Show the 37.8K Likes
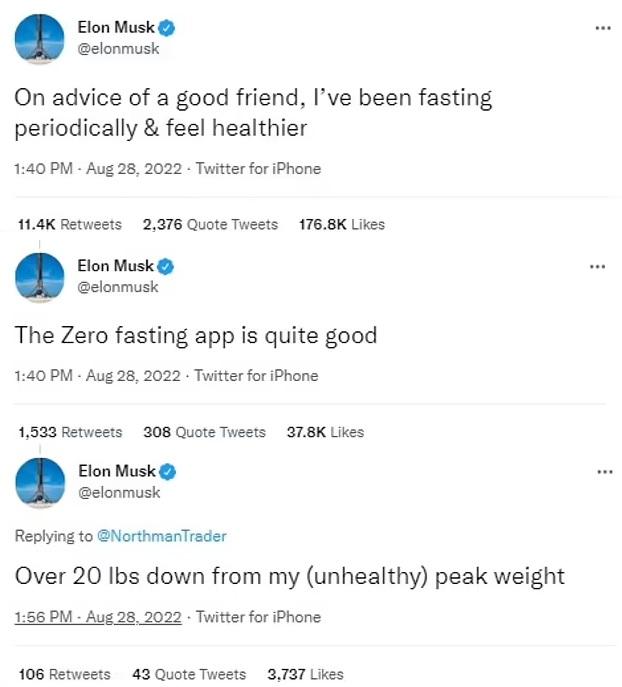The image size is (622, 687). (325, 432)
